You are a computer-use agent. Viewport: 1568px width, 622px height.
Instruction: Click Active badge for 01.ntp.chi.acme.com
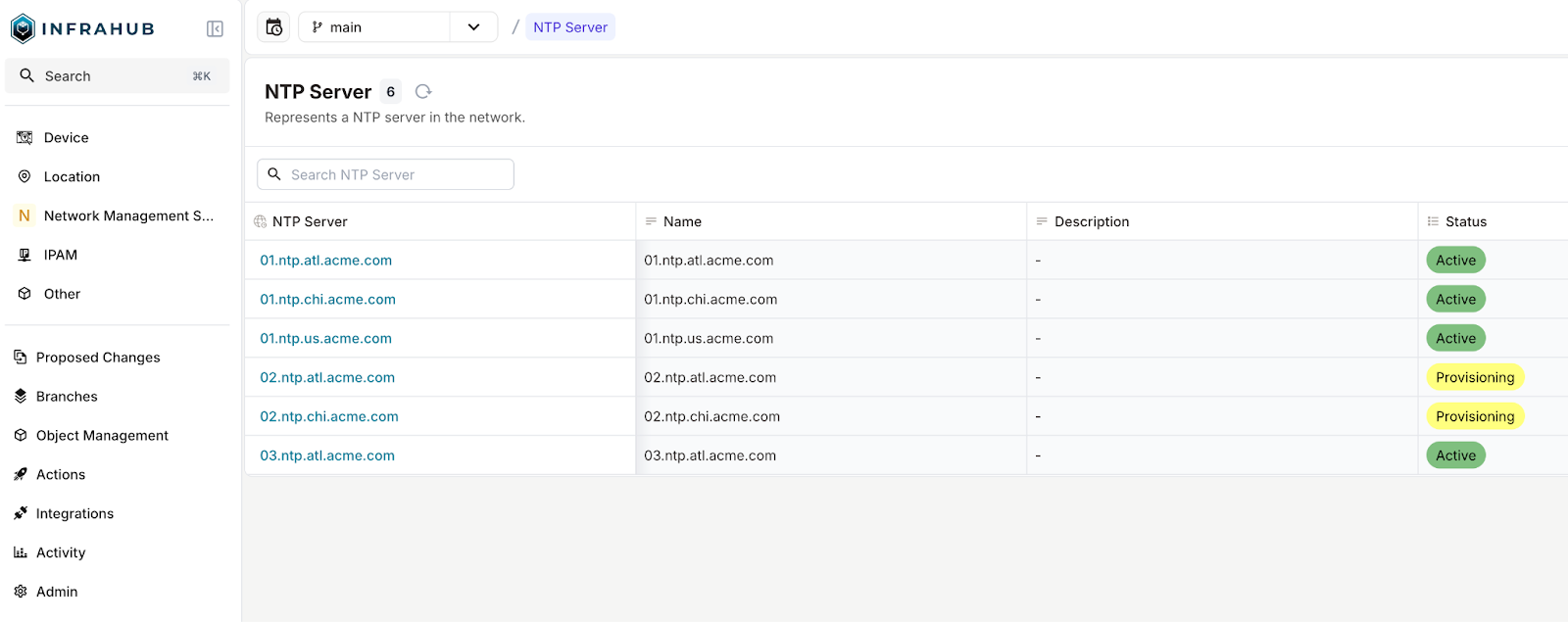tap(1455, 300)
